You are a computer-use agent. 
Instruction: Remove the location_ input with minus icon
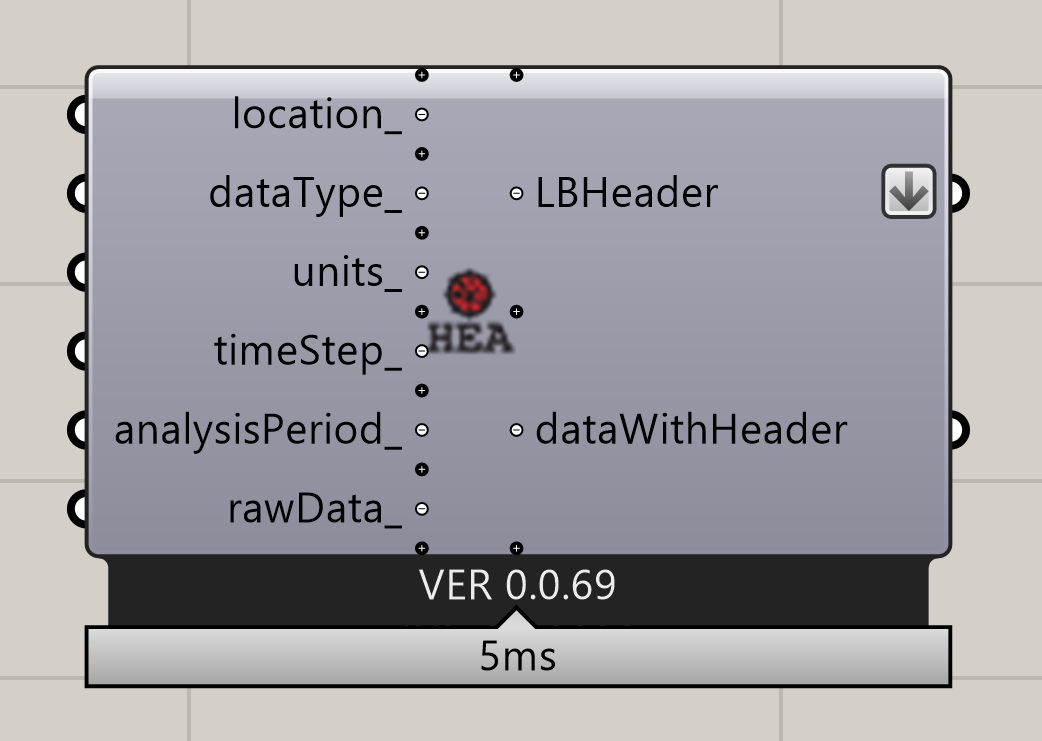click(421, 114)
